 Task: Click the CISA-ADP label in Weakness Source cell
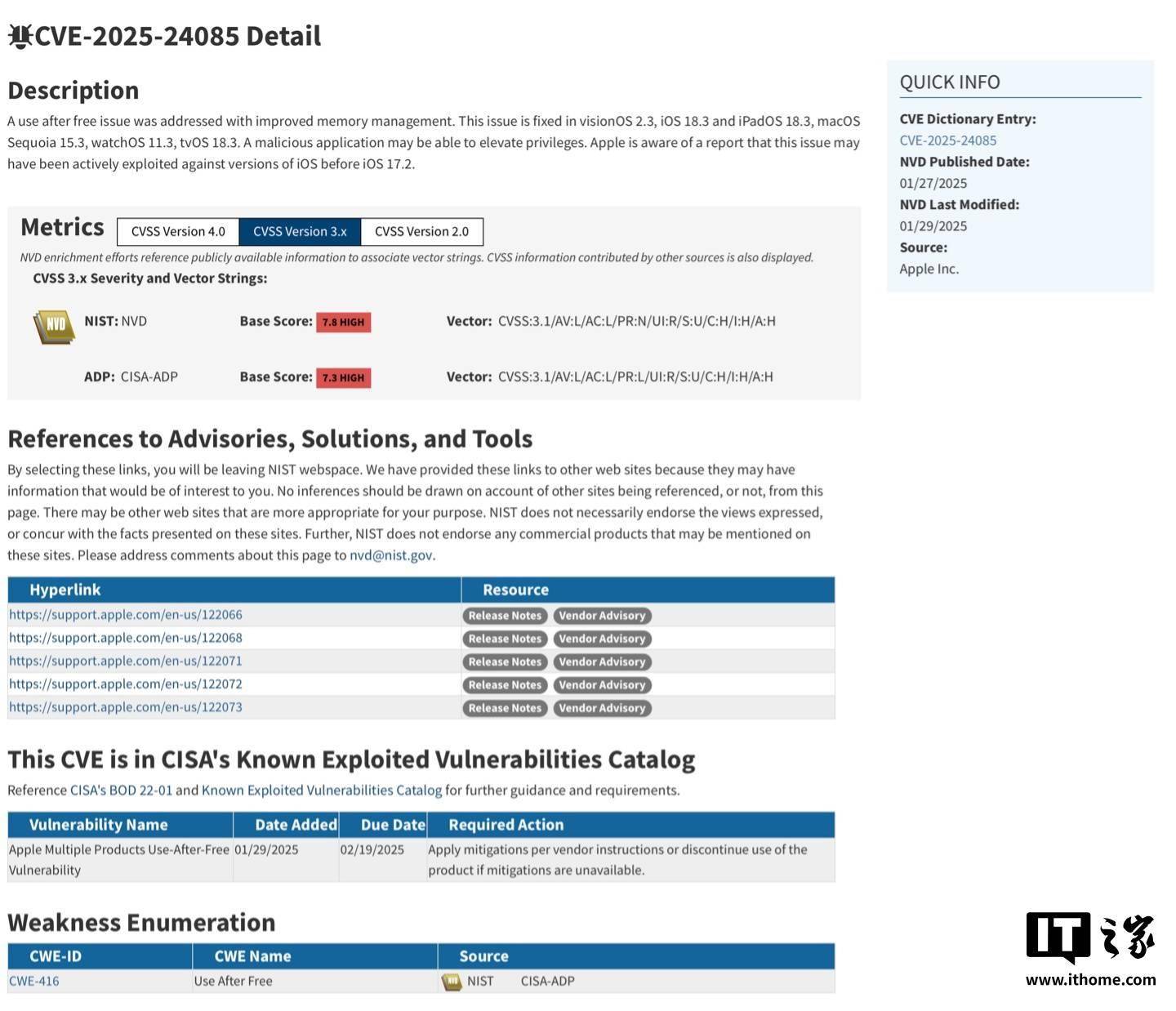coord(548,982)
